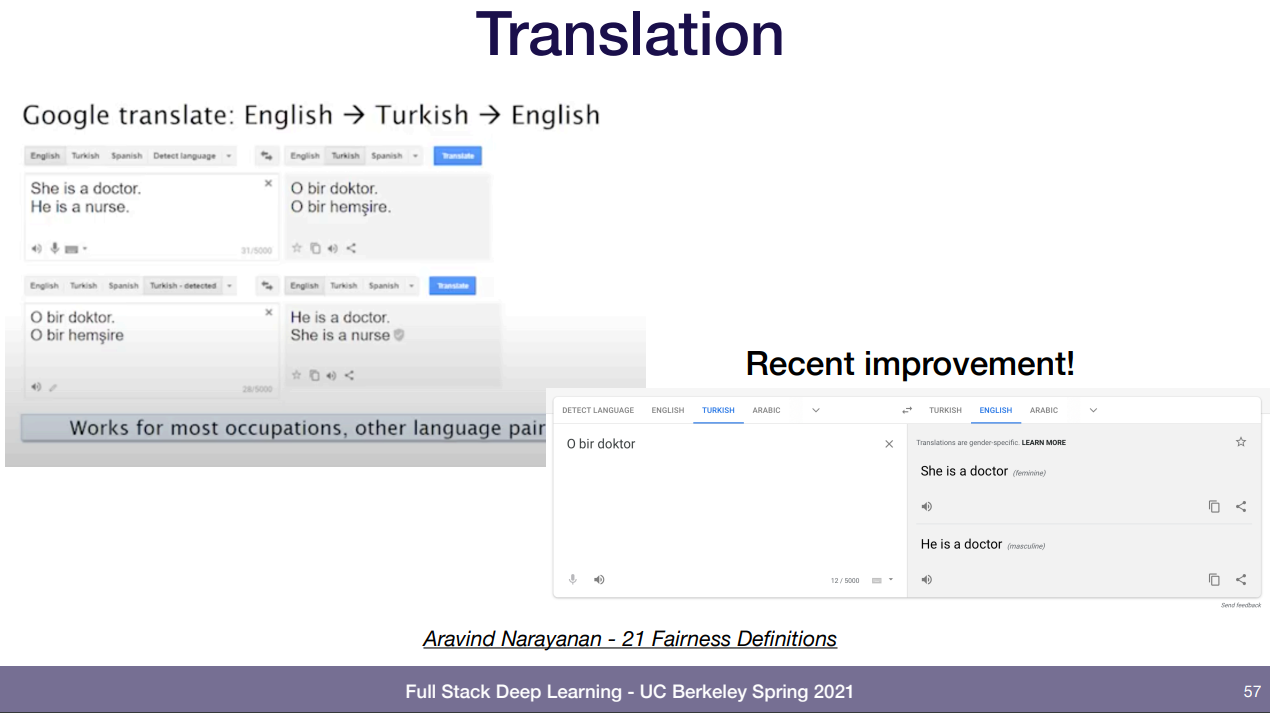1270x713 pixels.
Task: Select ENGLISH source tab in new translate UI
Action: point(668,410)
